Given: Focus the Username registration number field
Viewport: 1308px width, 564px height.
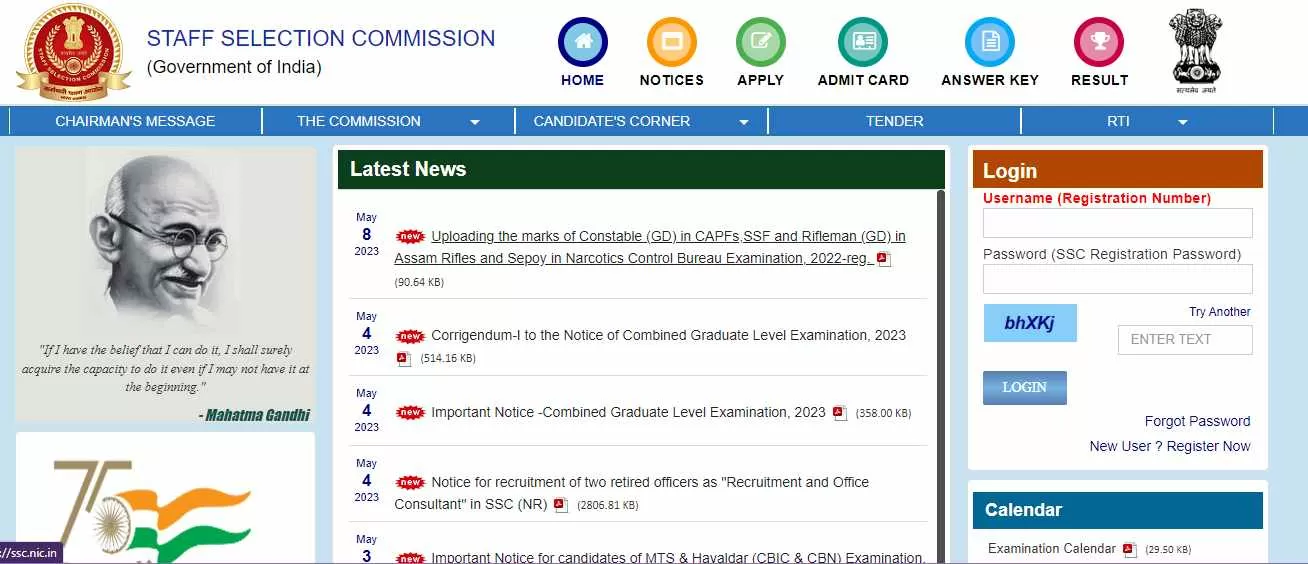Looking at the screenshot, I should click(x=1118, y=223).
